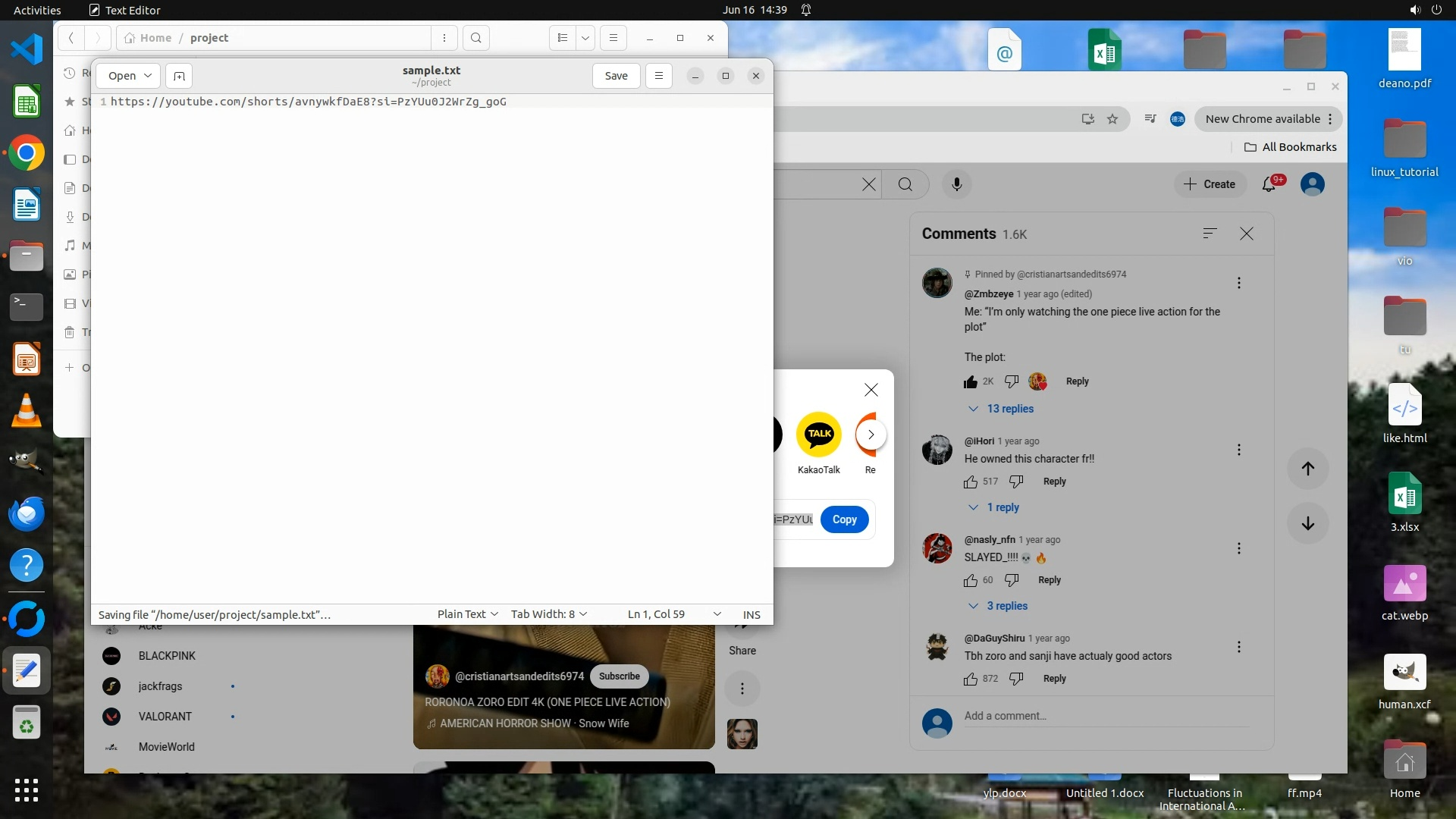Open Plain Text language dropdown

[467, 614]
